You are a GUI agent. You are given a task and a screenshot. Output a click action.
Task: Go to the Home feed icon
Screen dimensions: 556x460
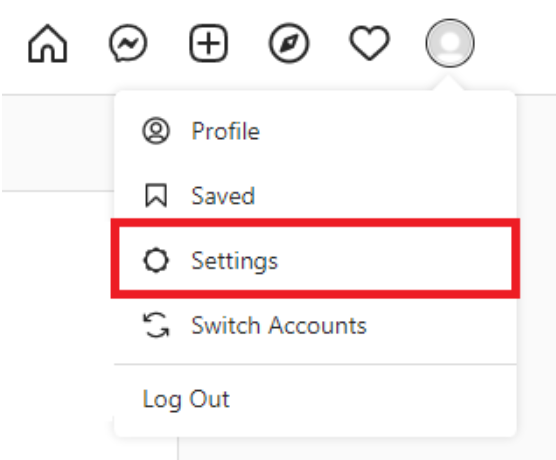[48, 44]
